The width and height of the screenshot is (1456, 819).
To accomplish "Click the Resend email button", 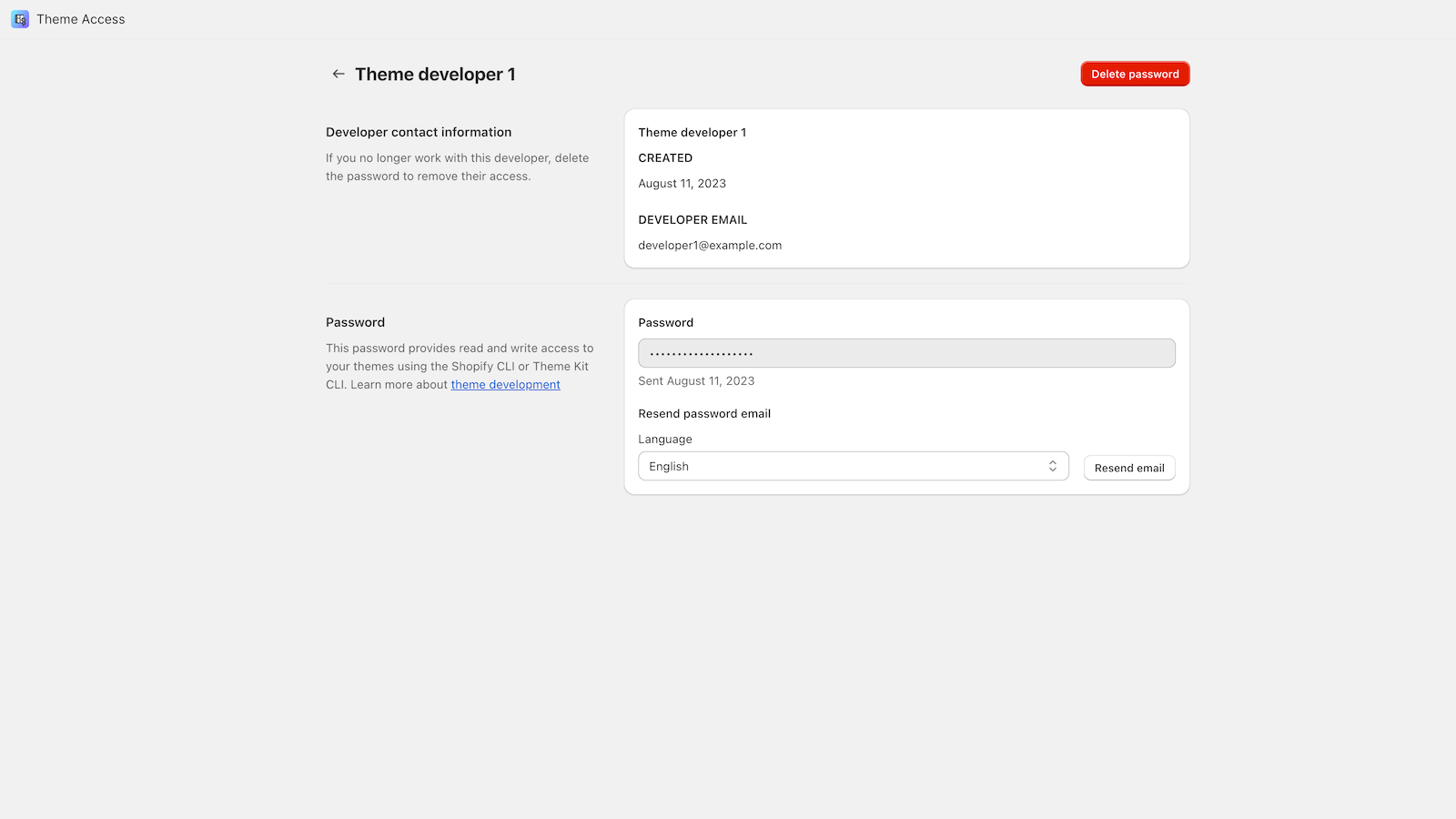I will click(1128, 467).
